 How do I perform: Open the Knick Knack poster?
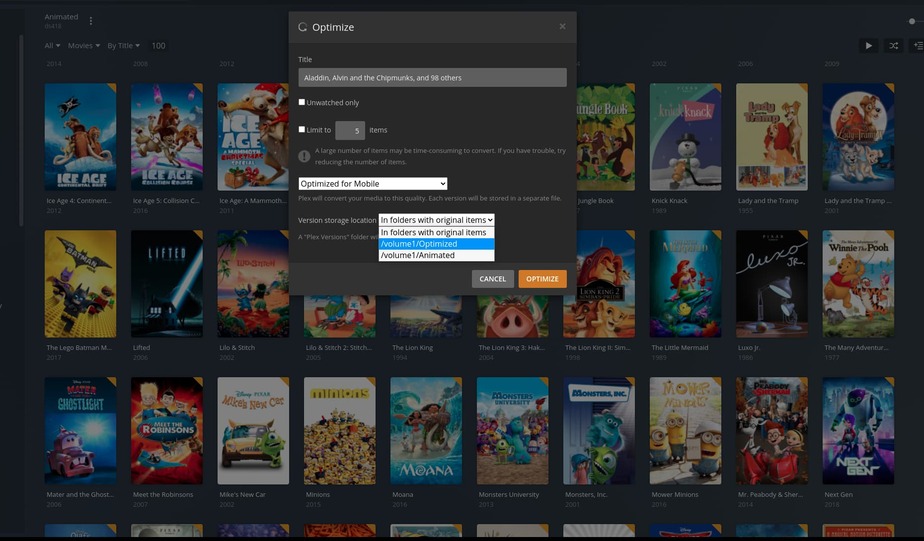coord(685,137)
